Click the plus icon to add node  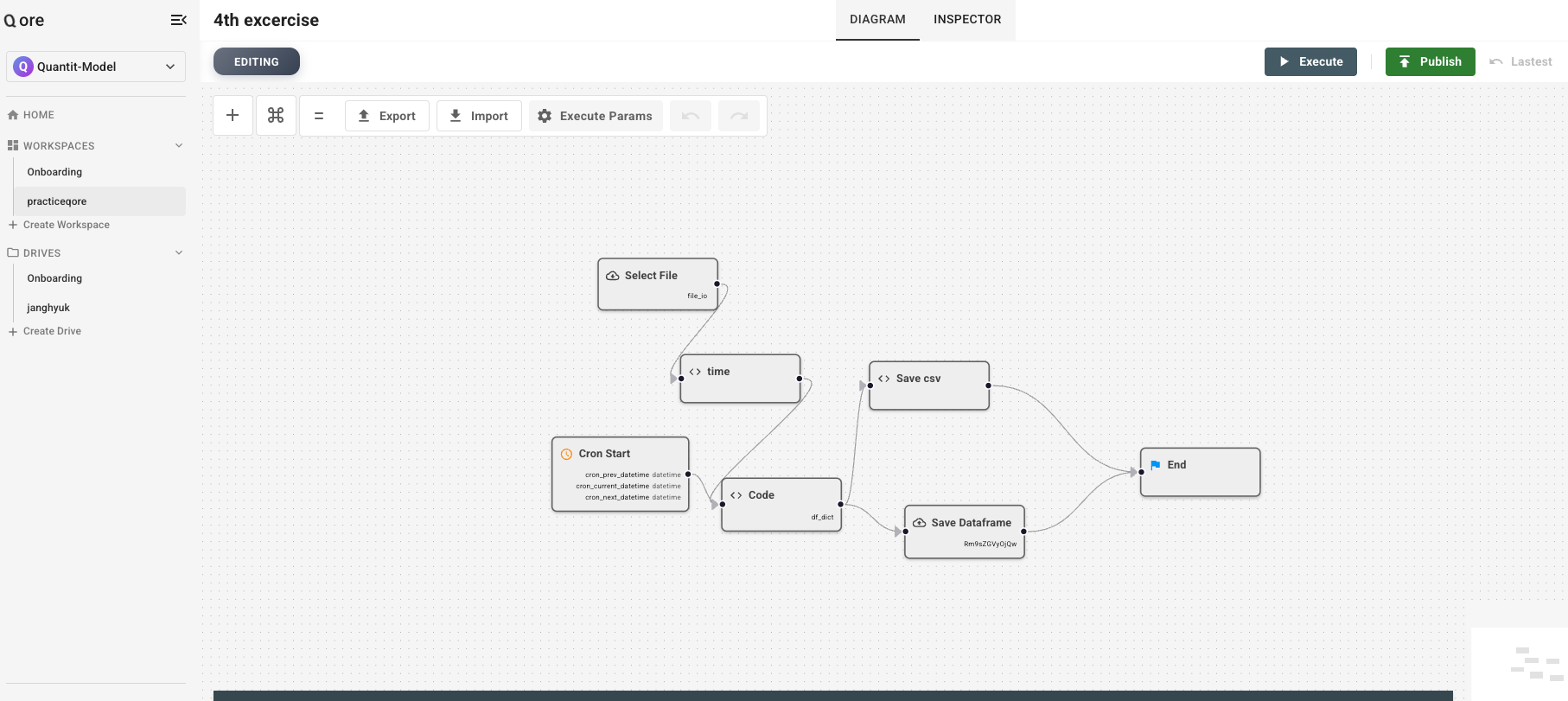pyautogui.click(x=233, y=116)
